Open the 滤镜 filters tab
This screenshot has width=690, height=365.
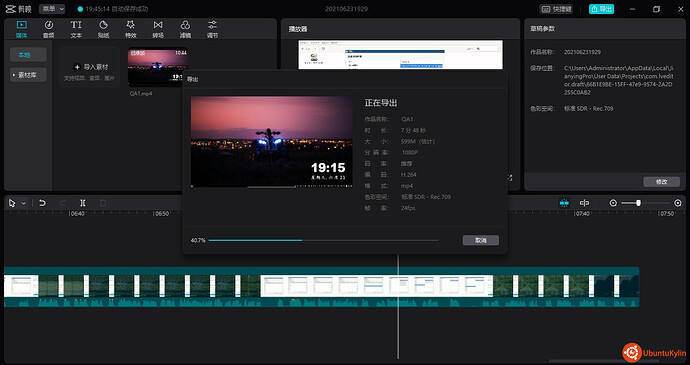(x=185, y=29)
